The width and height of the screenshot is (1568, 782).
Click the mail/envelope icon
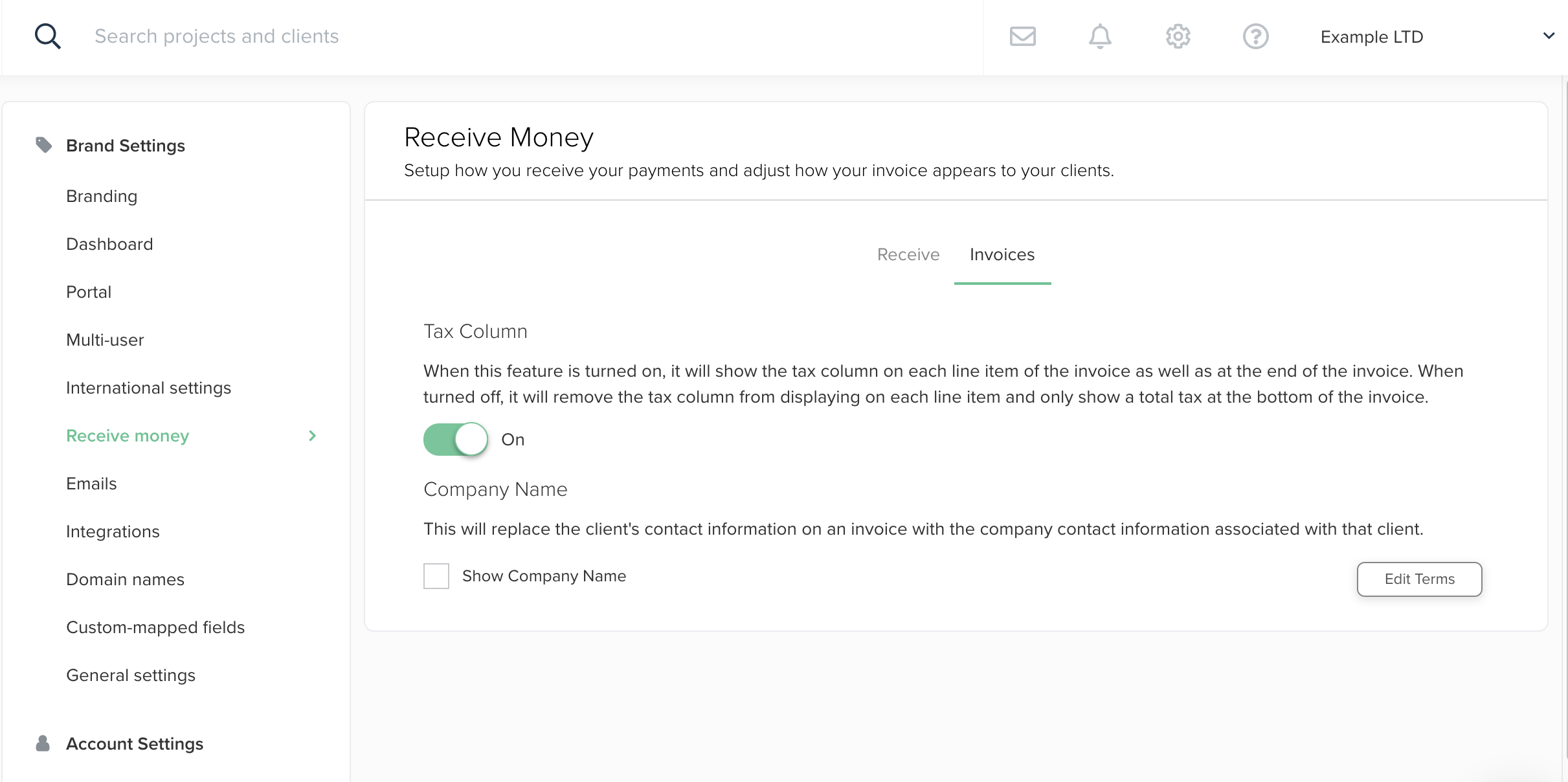click(1024, 37)
